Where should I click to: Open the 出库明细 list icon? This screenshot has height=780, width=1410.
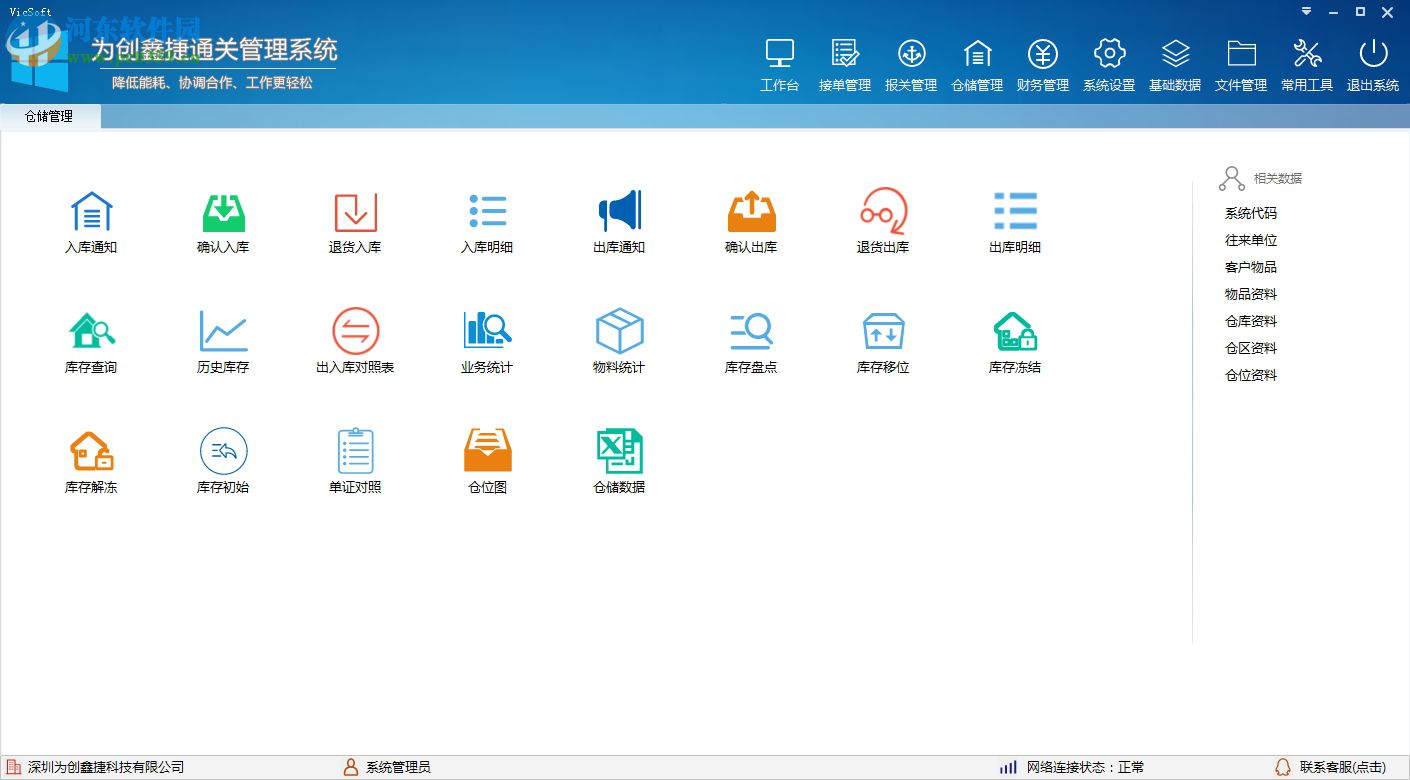coord(1015,211)
